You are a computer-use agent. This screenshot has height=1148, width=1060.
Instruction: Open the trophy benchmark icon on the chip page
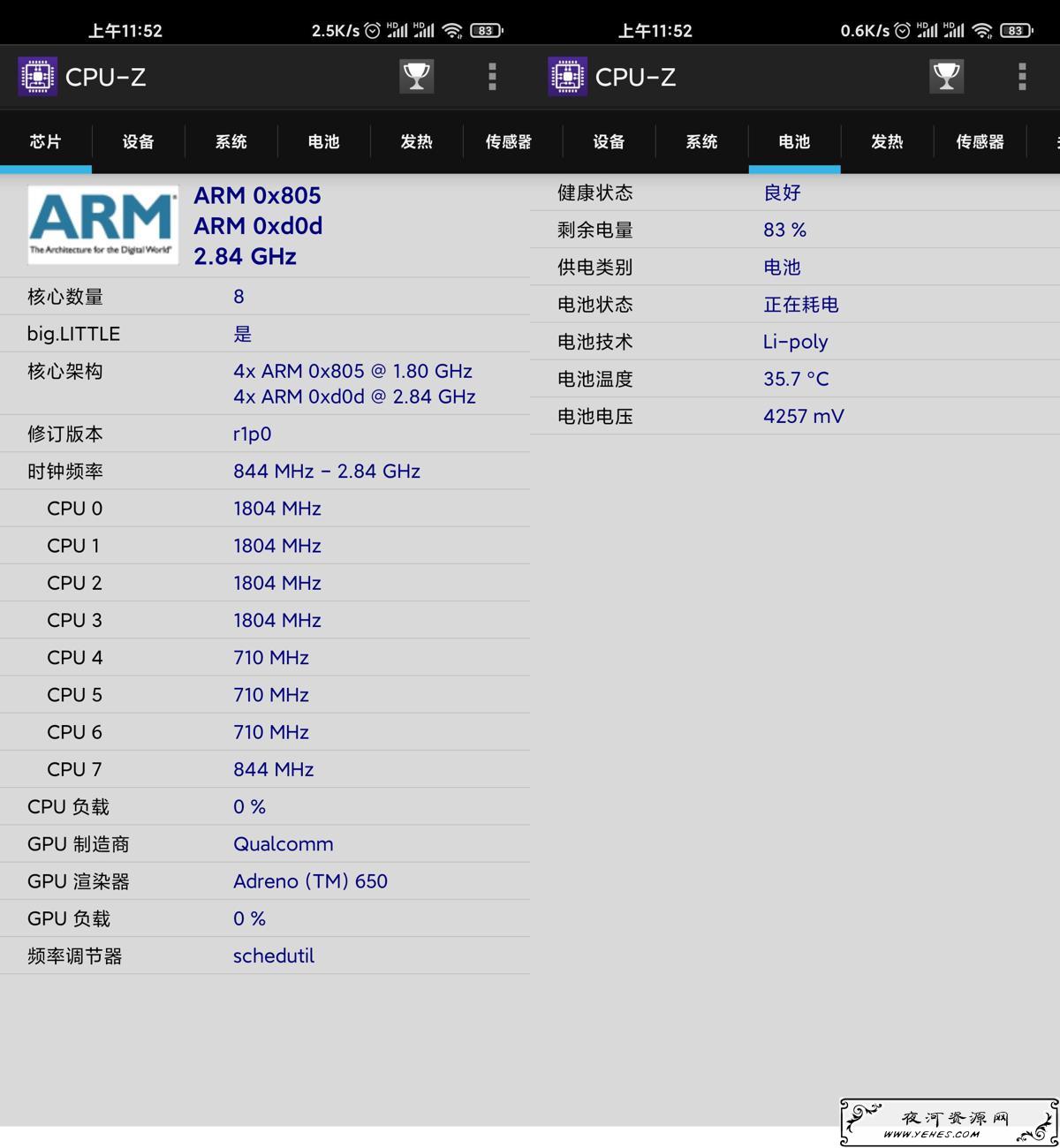click(x=416, y=77)
